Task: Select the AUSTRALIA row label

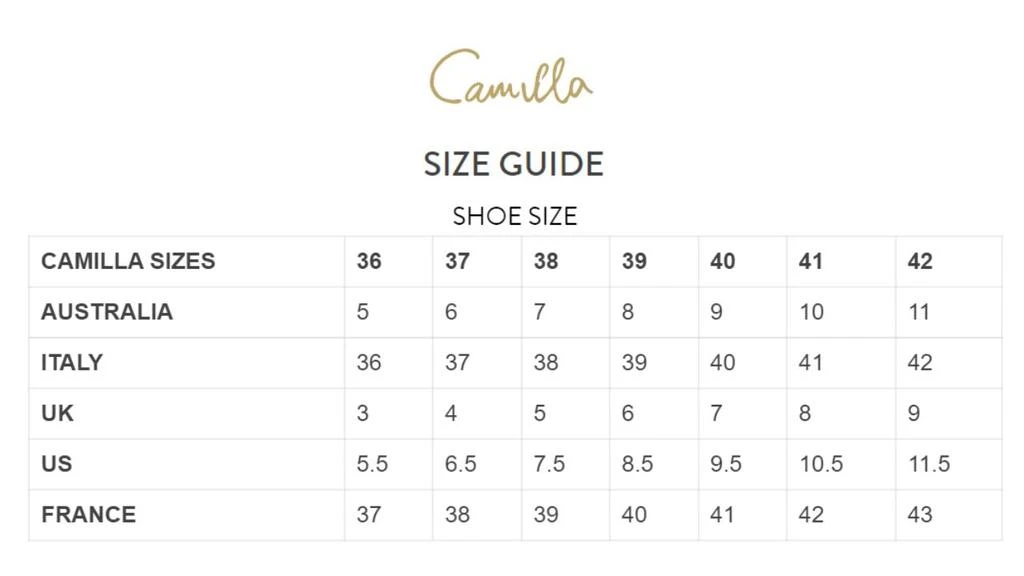Action: [107, 312]
